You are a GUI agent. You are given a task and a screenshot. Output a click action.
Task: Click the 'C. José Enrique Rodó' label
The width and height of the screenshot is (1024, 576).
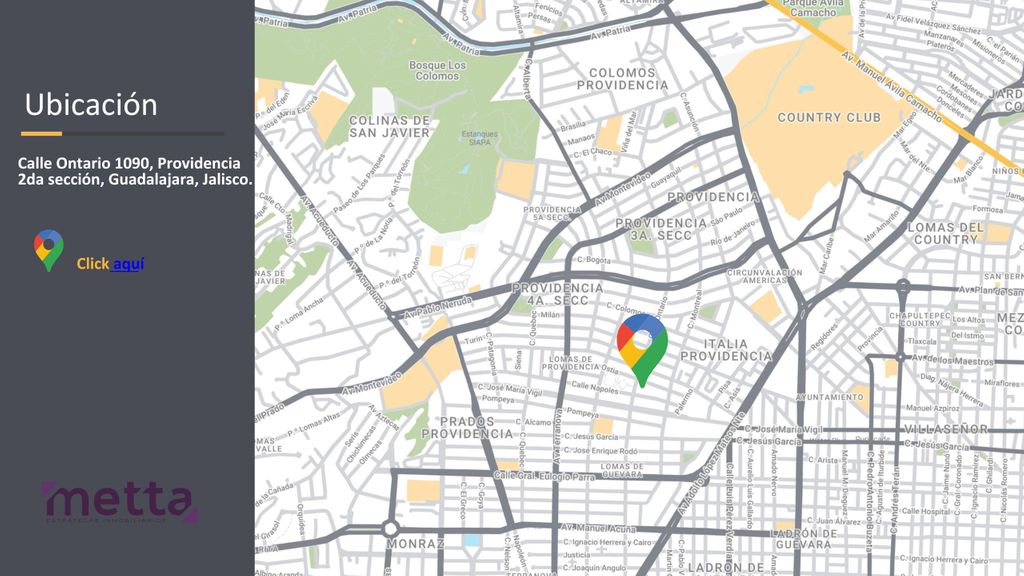[x=601, y=451]
